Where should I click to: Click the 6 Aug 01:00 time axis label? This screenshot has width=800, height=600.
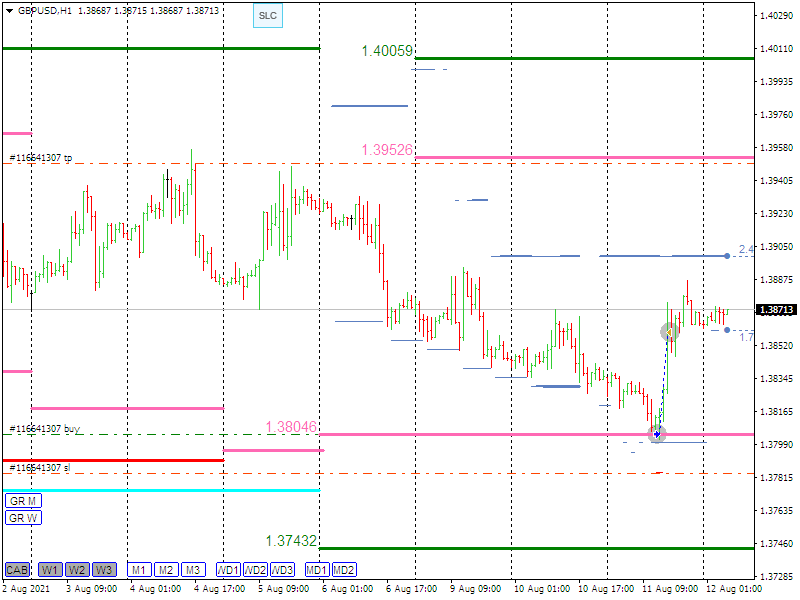click(347, 589)
